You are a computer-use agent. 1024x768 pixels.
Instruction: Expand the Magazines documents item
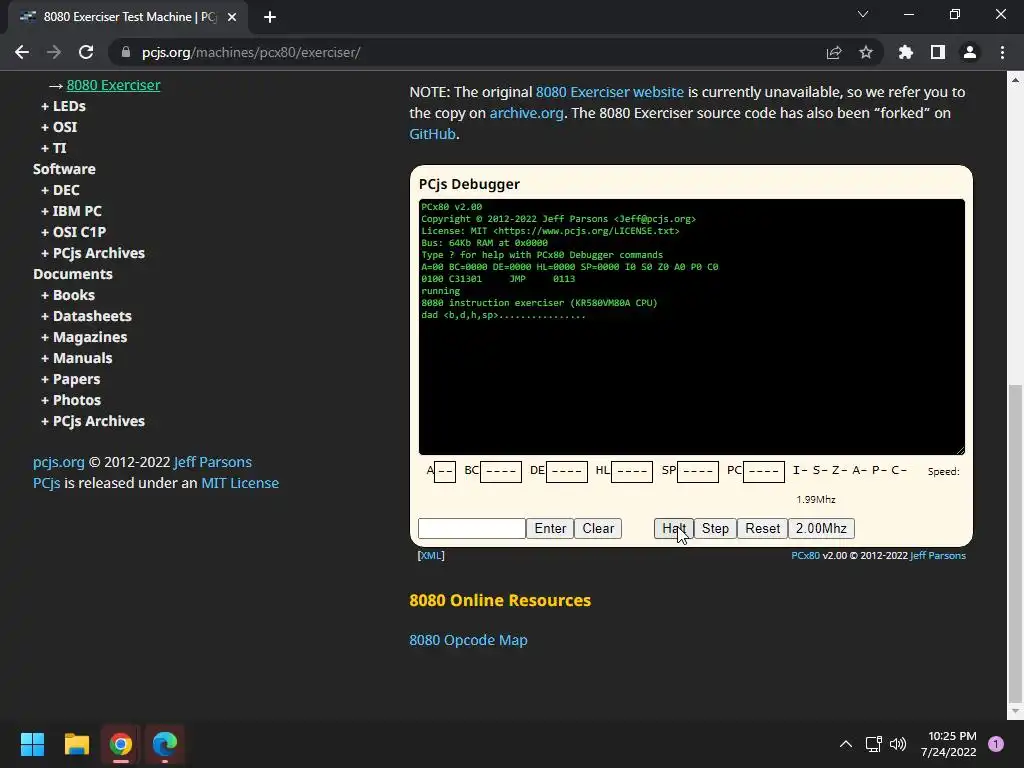84,337
